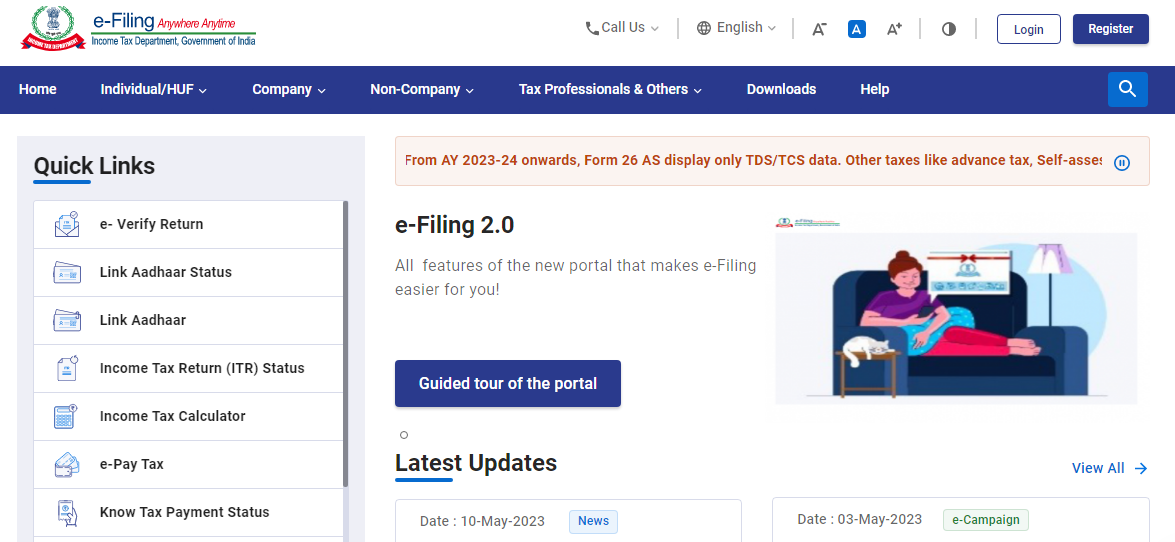Decrease font size with the A- icon
1175x542 pixels.
point(819,29)
